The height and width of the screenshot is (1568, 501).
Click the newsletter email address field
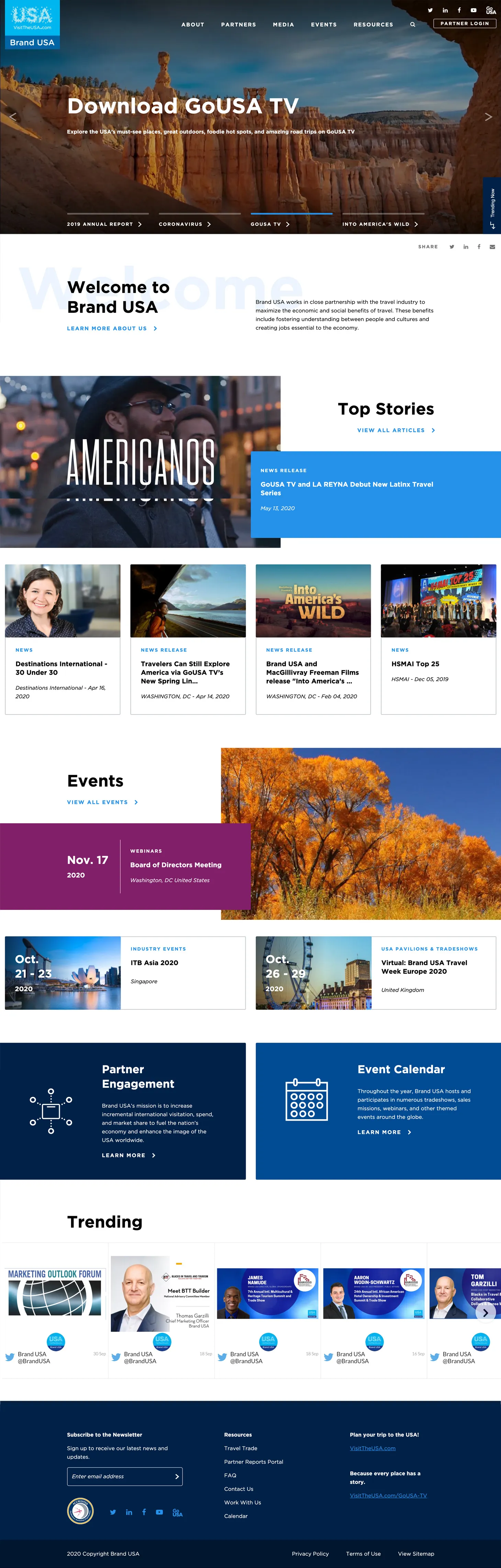[x=121, y=1476]
